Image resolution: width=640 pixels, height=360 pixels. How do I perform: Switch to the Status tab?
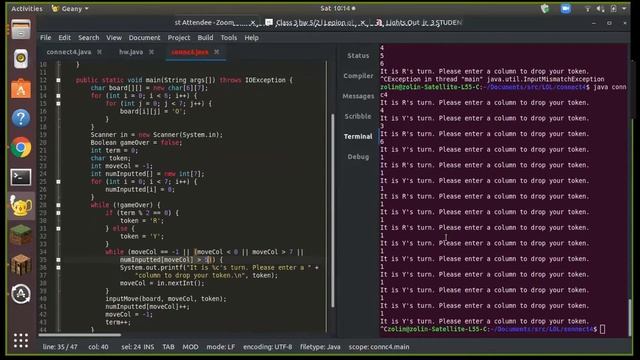(x=358, y=56)
